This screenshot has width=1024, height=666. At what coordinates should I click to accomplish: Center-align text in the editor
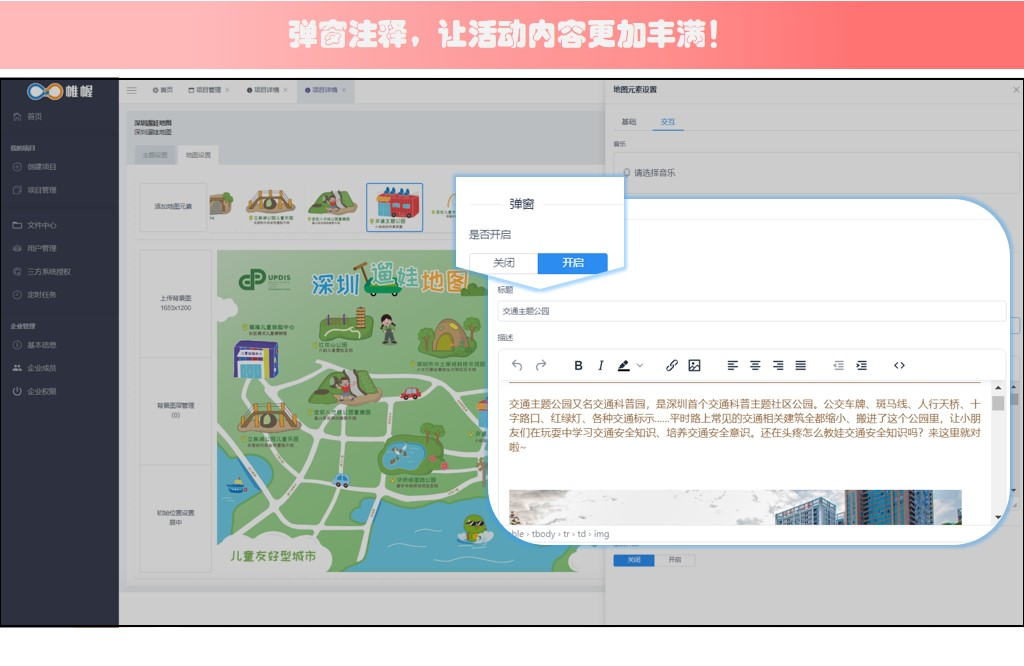pos(755,366)
